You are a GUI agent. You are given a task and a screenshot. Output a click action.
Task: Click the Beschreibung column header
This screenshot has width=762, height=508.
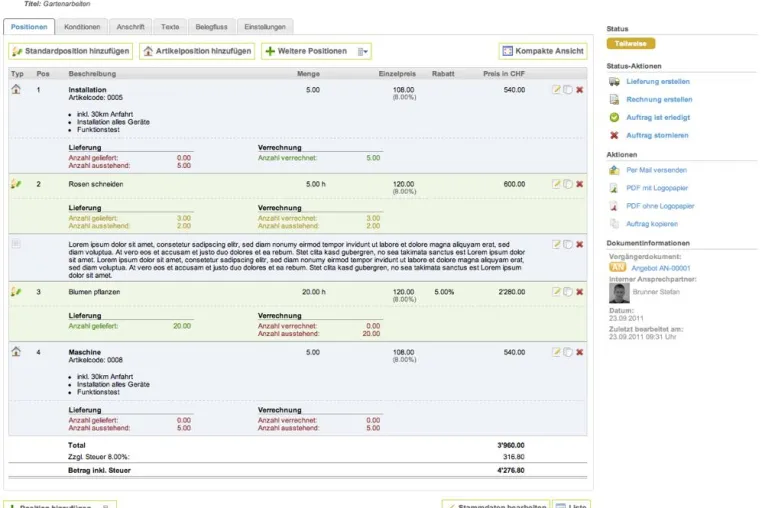(92, 74)
